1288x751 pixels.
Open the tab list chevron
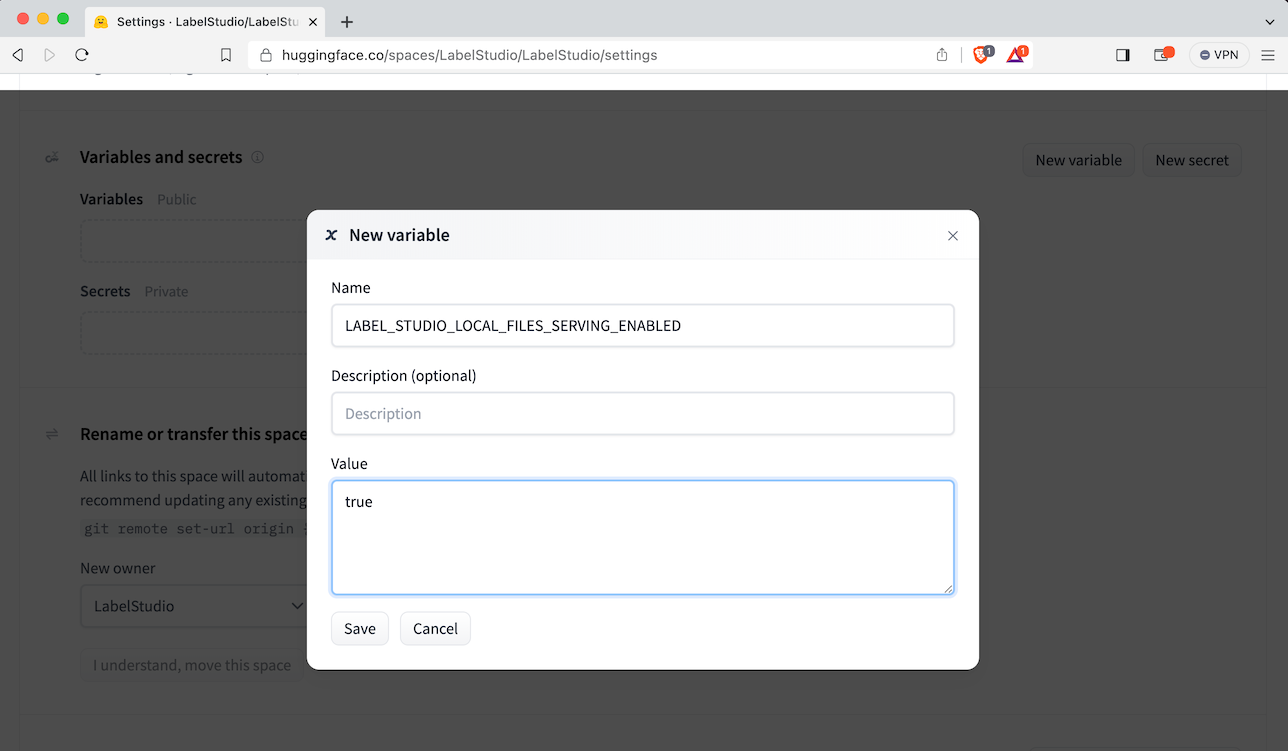[1270, 22]
